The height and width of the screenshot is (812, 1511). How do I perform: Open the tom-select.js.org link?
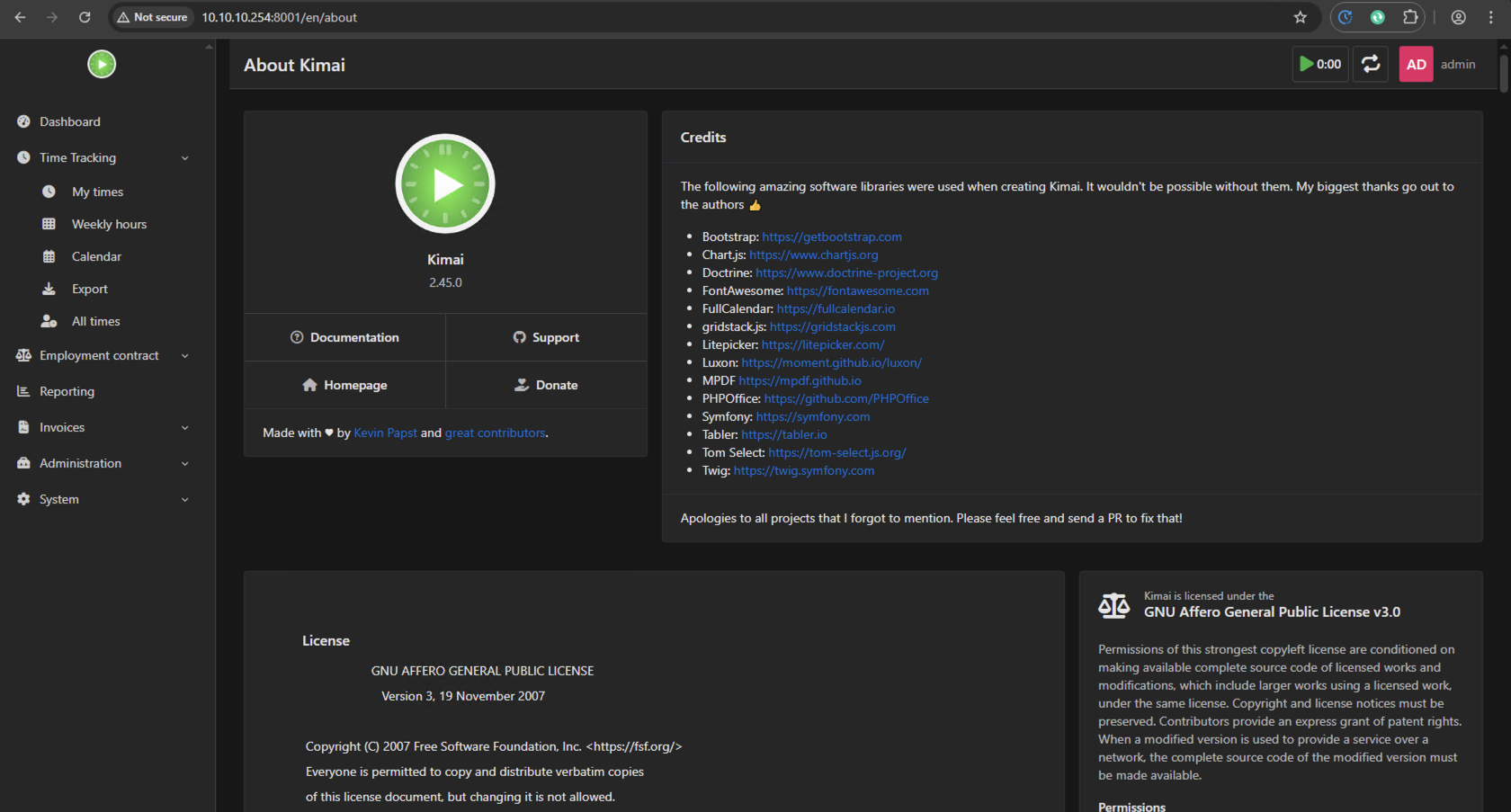[837, 452]
